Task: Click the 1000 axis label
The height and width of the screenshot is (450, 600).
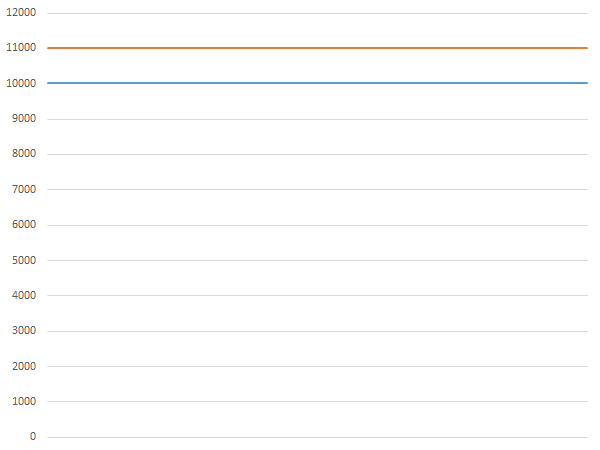Action: coord(24,401)
